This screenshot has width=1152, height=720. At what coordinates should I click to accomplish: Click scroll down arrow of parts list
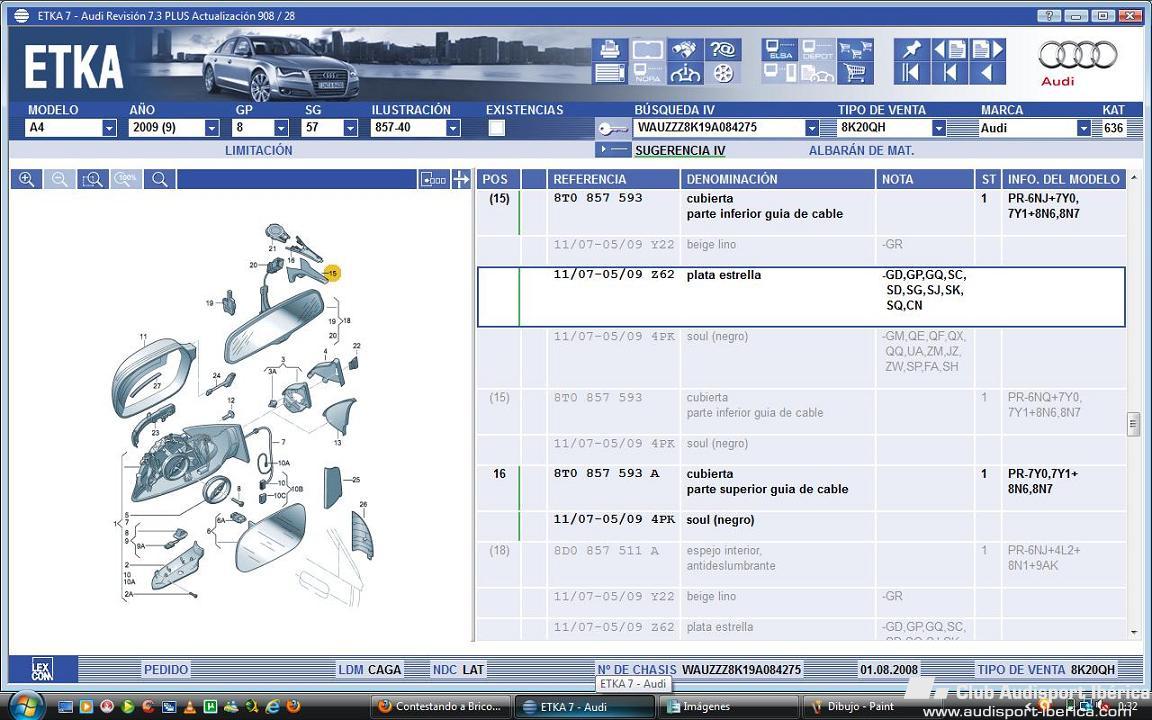[x=1134, y=633]
